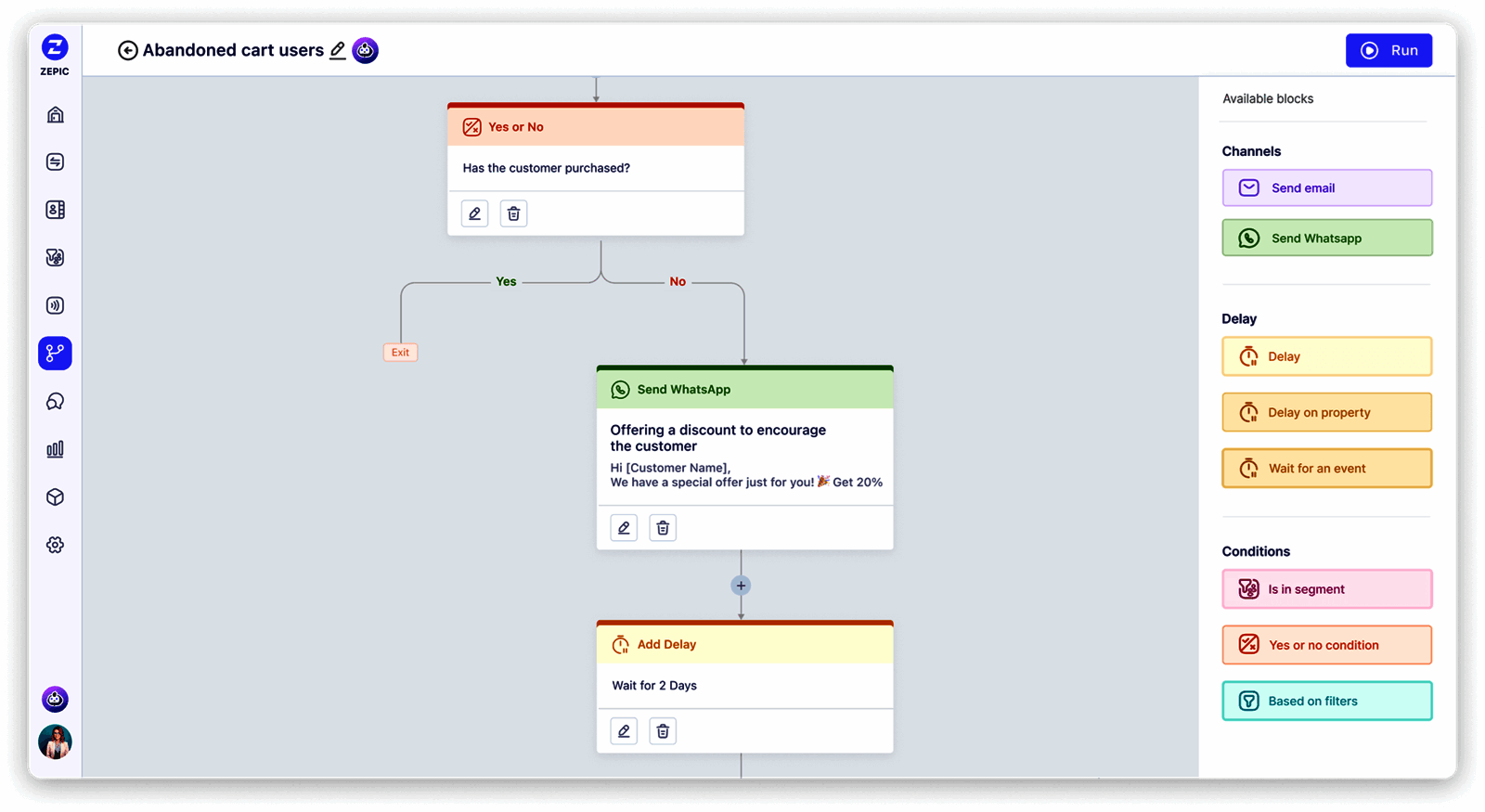Run the journey
The width and height of the screenshot is (1485, 812).
point(1388,50)
